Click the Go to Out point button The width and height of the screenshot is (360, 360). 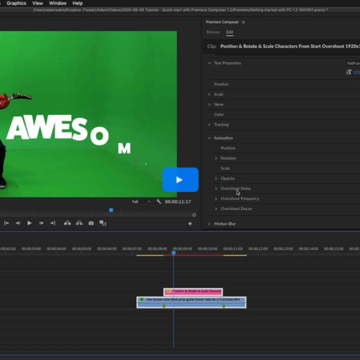point(53,223)
